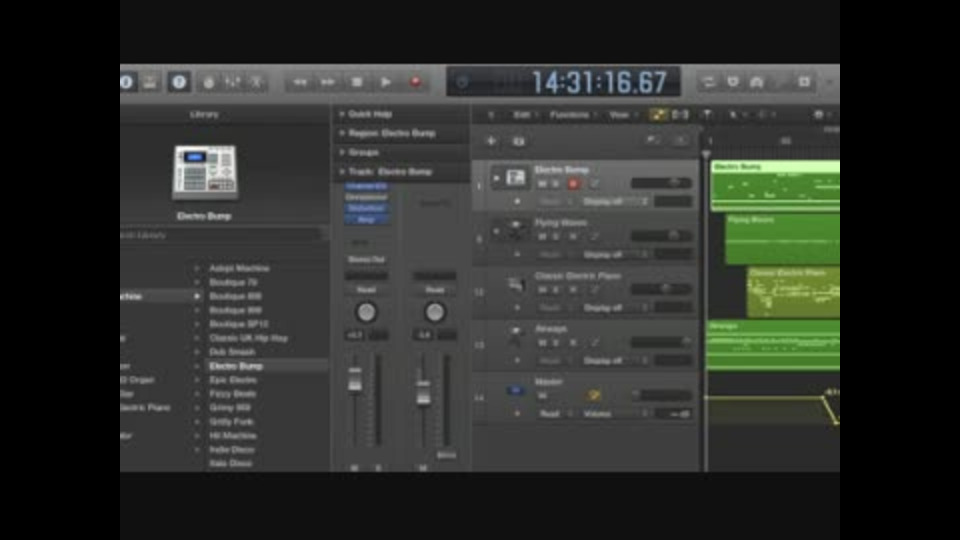Click the fast-forward transport button
Image resolution: width=960 pixels, height=540 pixels.
coord(328,82)
